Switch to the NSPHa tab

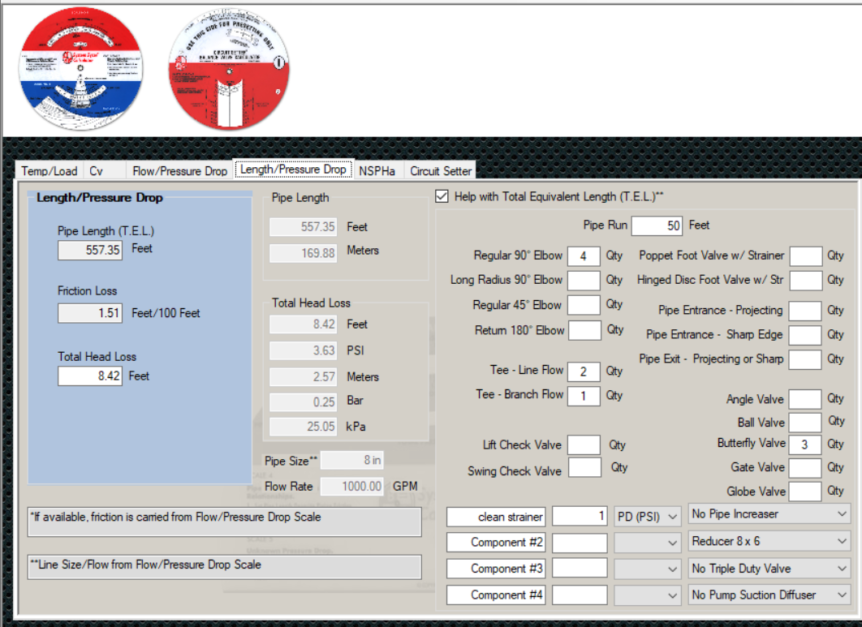coord(377,171)
